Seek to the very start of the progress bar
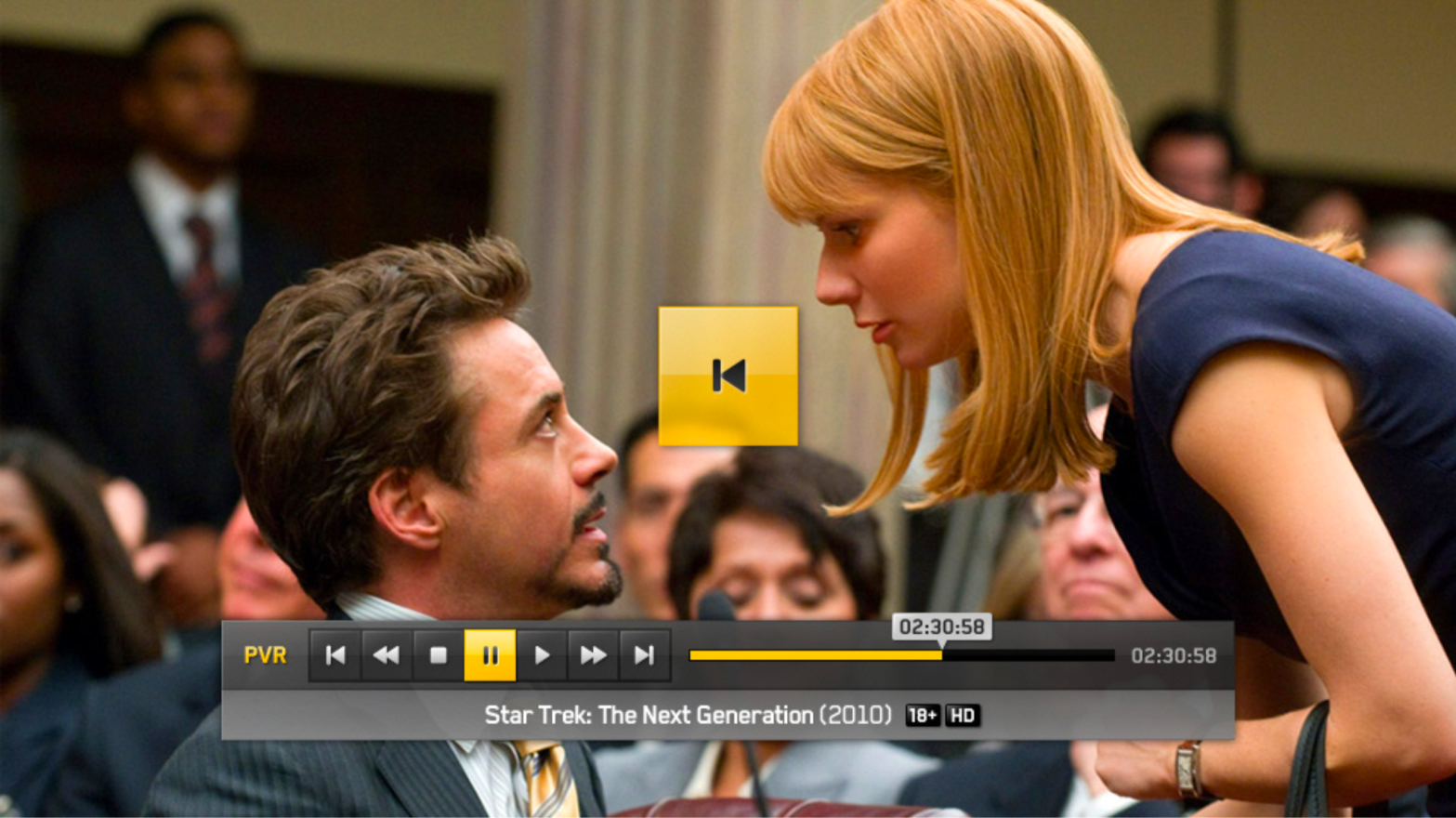The width and height of the screenshot is (1456, 818). pyautogui.click(x=692, y=655)
